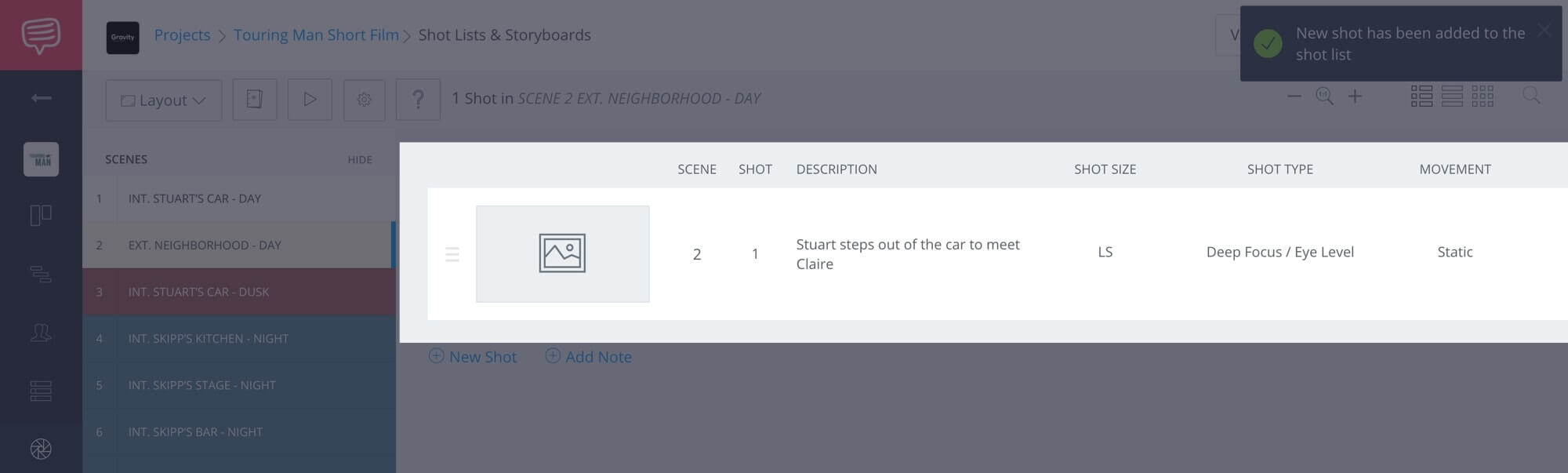
Task: Click the empty shot image placeholder thumbnail
Action: [x=562, y=253]
